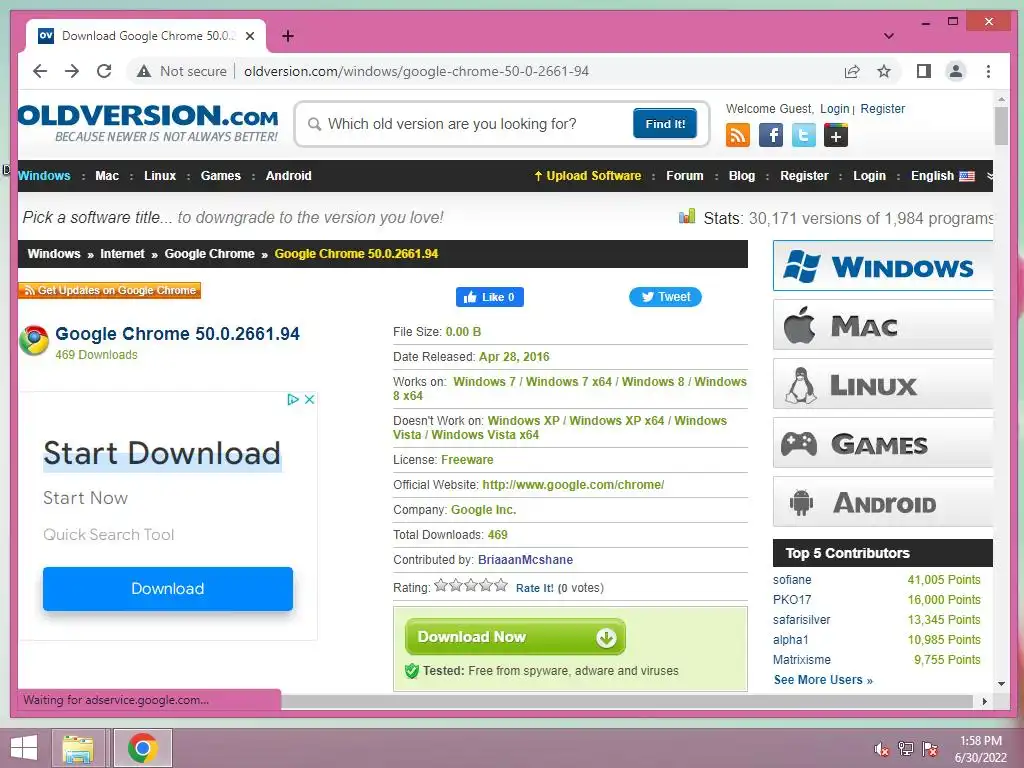Open safarisilver contributor profile
This screenshot has height=768, width=1024.
[x=801, y=619]
